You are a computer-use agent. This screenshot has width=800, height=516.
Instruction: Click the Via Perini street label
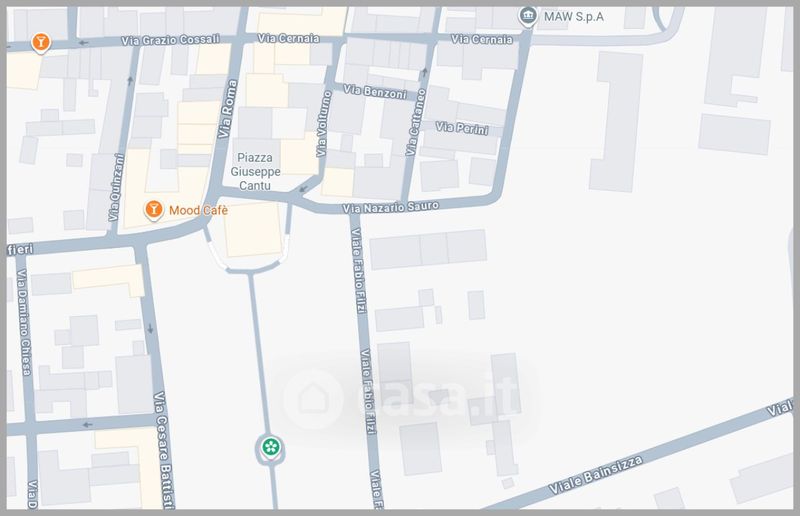tap(462, 128)
